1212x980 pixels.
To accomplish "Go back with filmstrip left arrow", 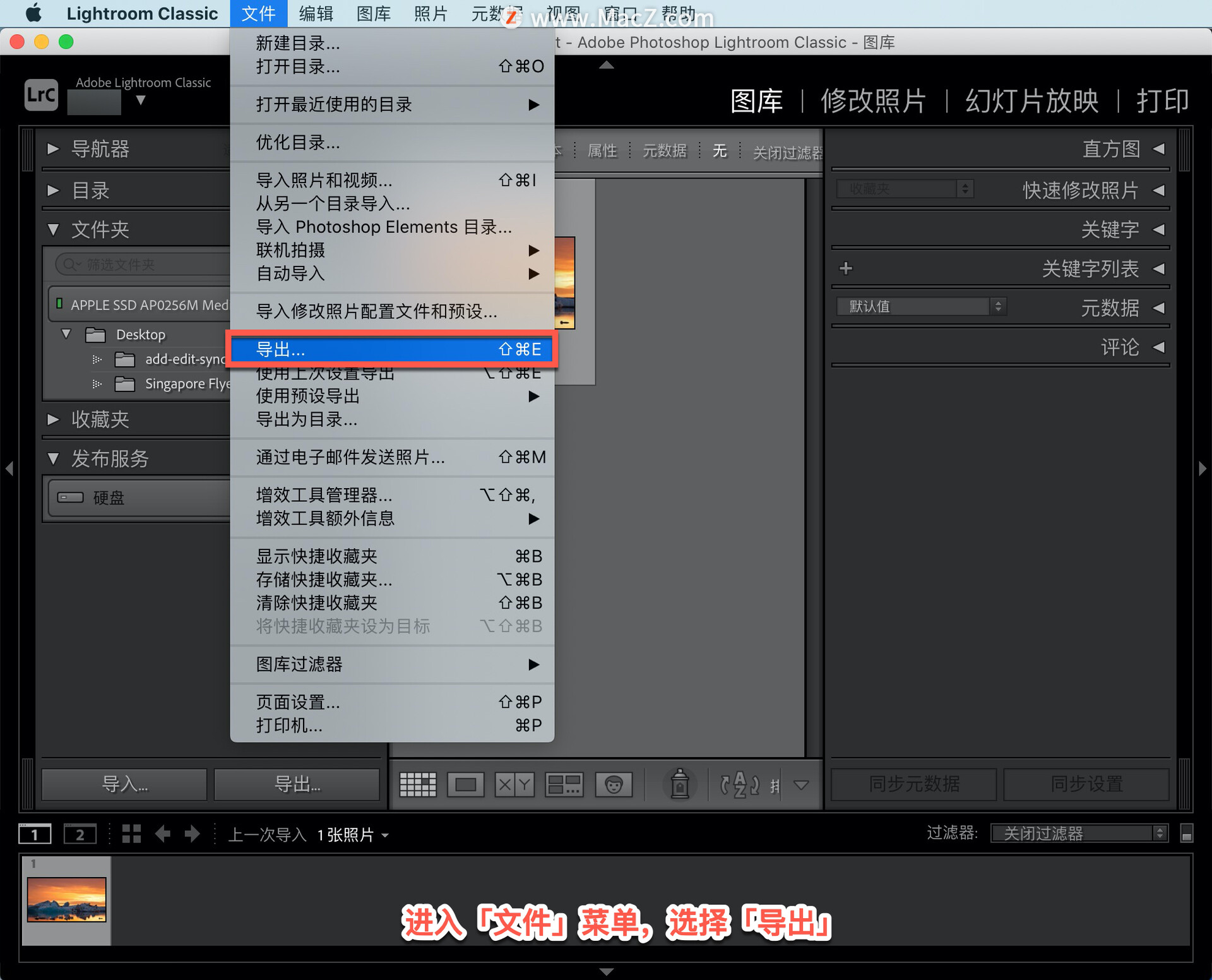I will pyautogui.click(x=163, y=834).
